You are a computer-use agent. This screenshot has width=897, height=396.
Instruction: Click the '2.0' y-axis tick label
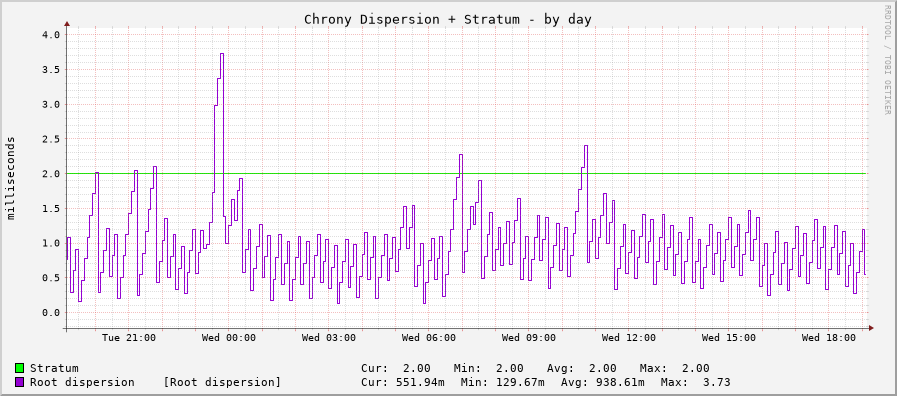click(51, 173)
